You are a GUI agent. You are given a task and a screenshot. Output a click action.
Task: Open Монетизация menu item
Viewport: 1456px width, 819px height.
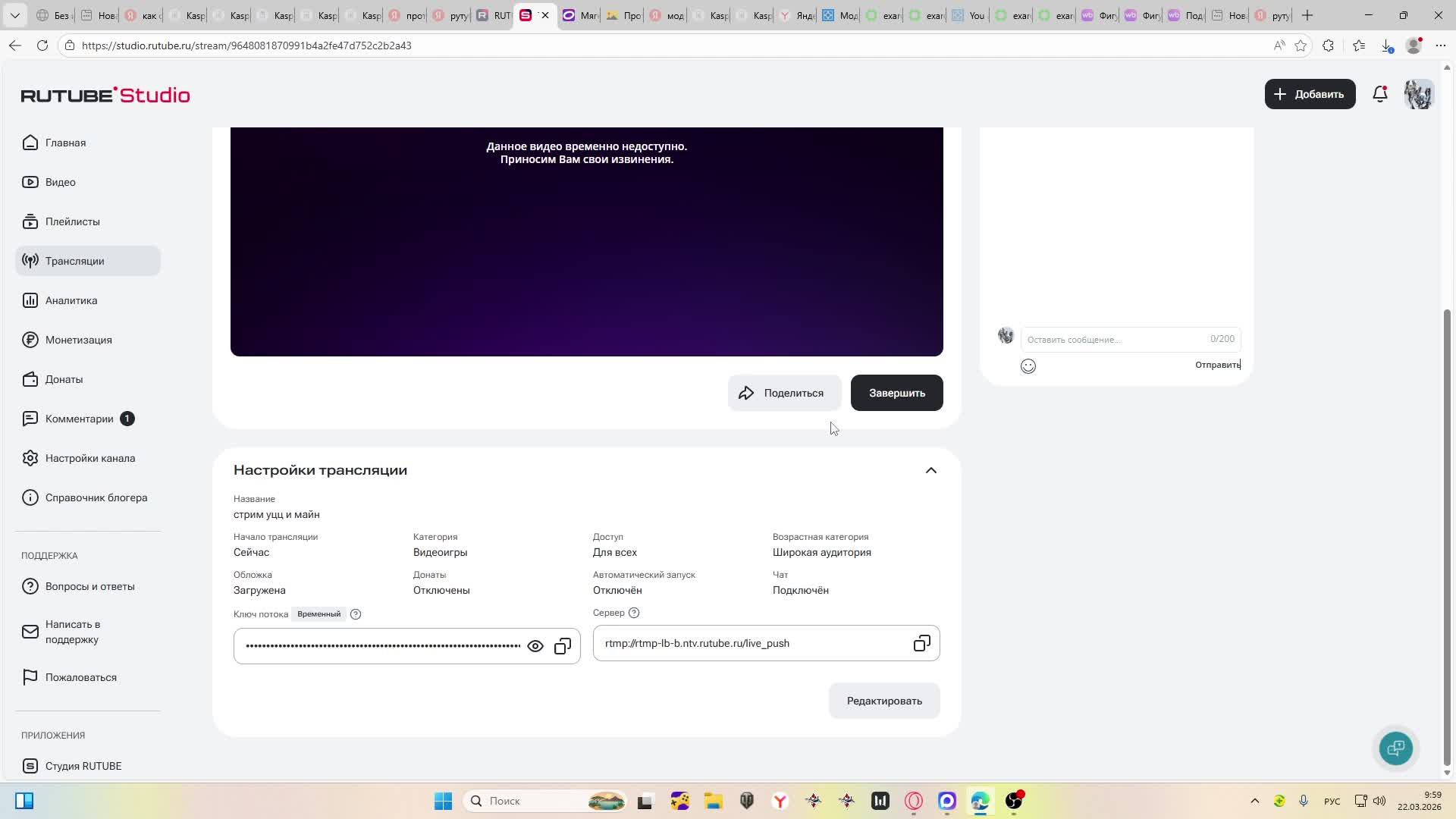point(78,340)
